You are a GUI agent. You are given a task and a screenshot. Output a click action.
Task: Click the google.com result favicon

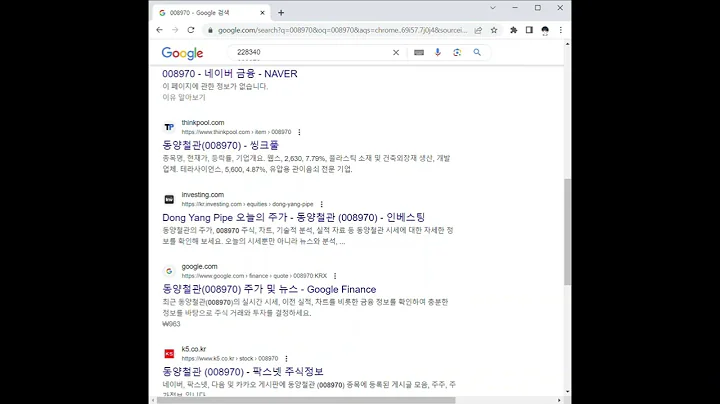point(169,271)
